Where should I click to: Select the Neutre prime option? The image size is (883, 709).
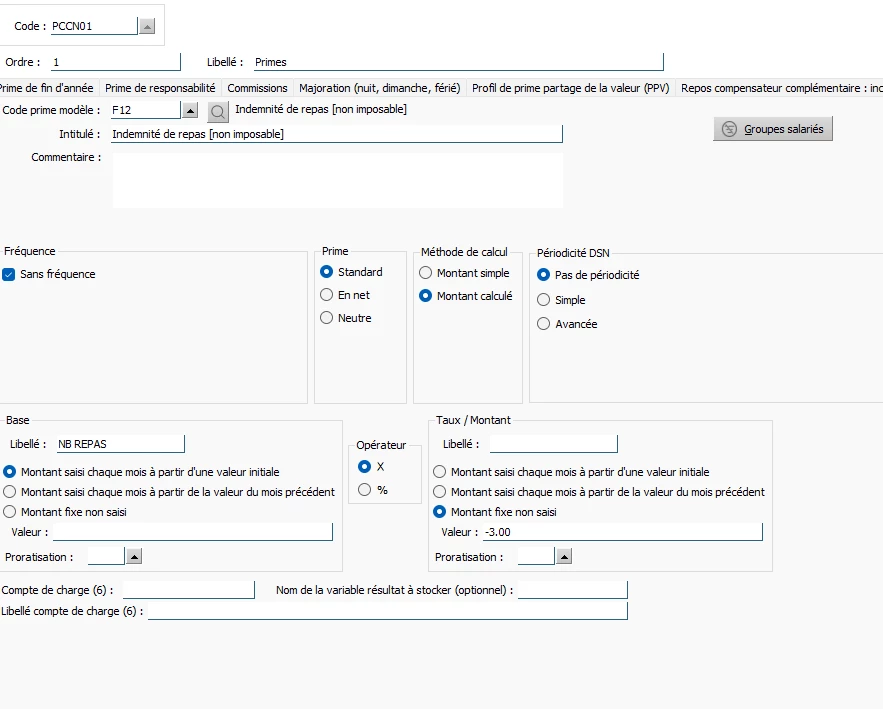[x=326, y=318]
